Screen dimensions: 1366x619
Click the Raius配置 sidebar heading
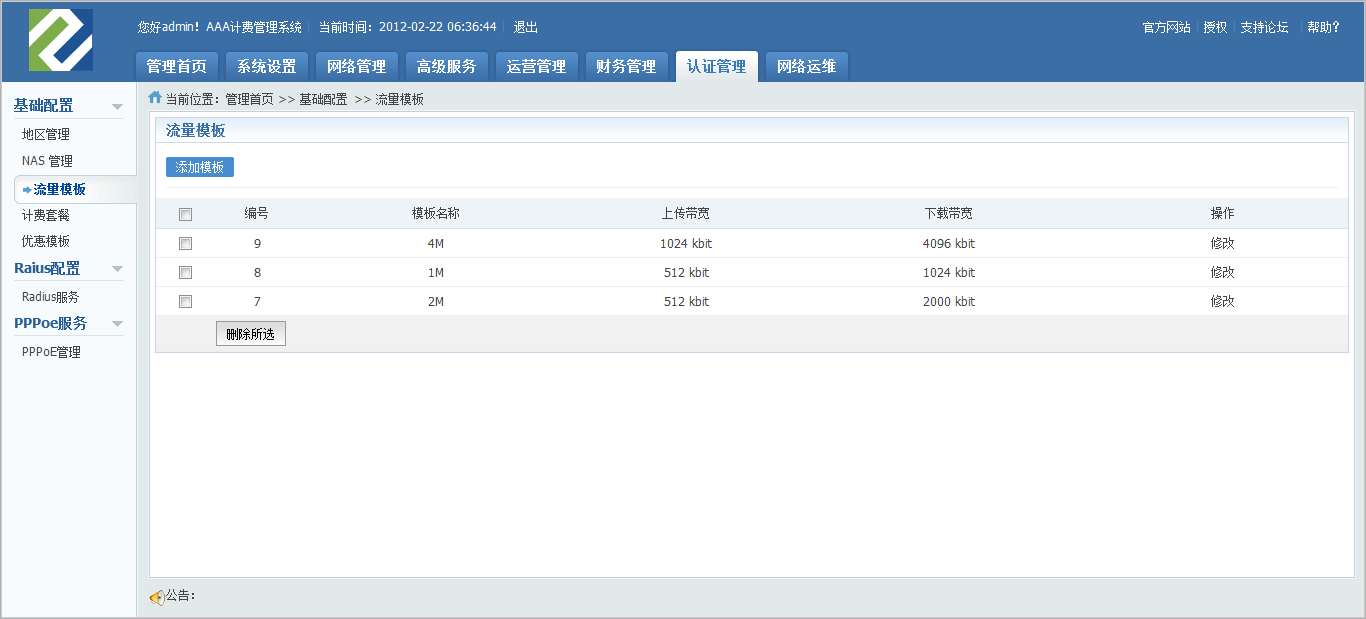(x=47, y=268)
